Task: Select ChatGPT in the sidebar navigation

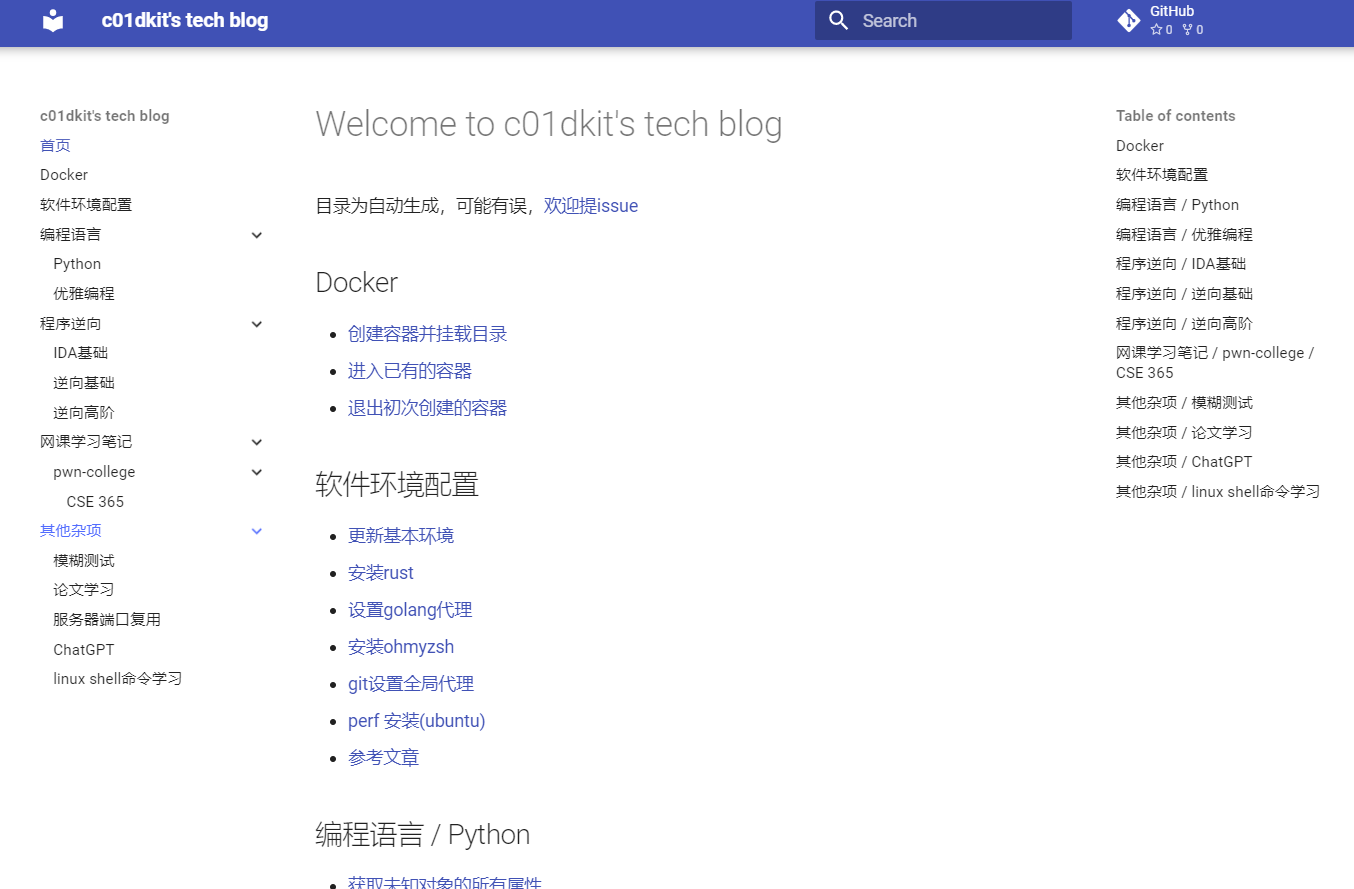Action: pos(81,649)
